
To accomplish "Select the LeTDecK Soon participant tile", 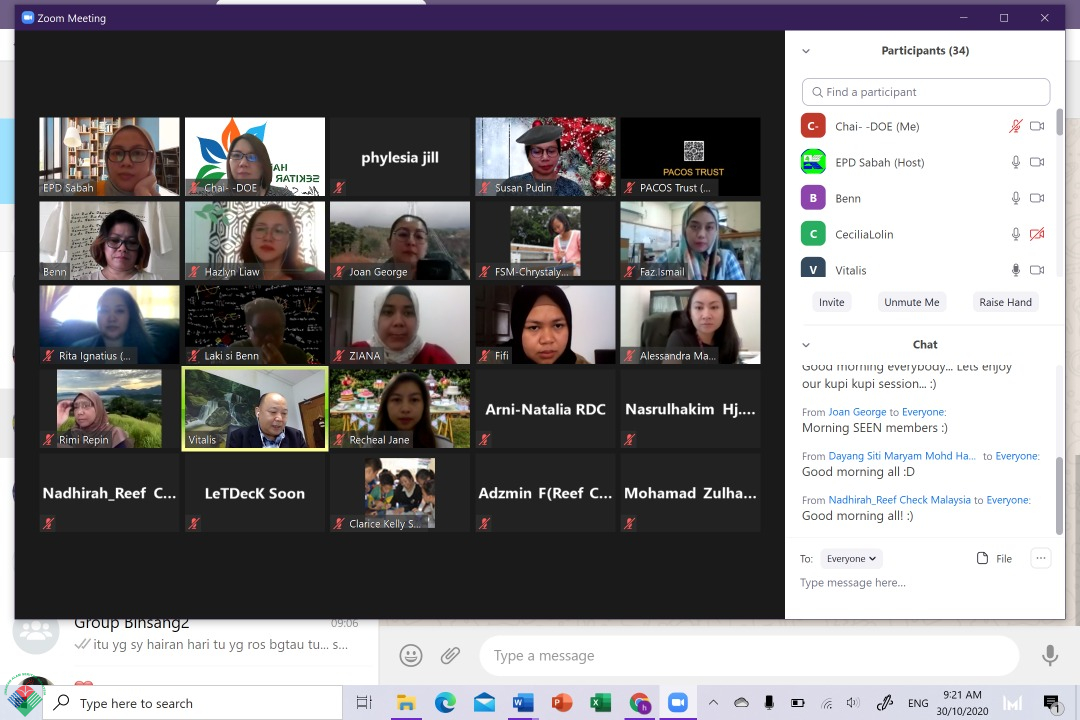I will coord(255,493).
